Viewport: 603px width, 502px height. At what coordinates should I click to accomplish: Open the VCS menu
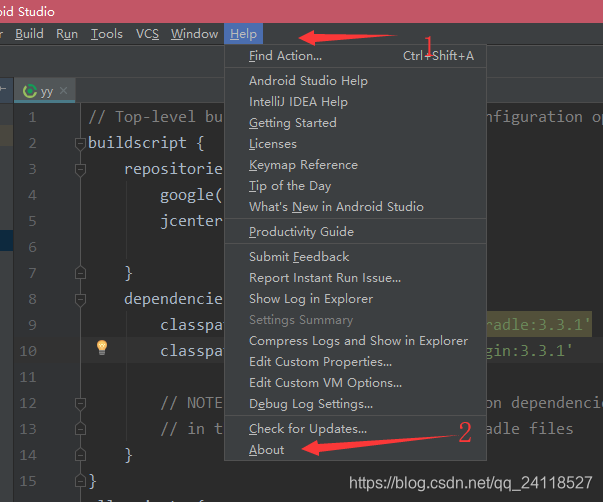pyautogui.click(x=147, y=34)
